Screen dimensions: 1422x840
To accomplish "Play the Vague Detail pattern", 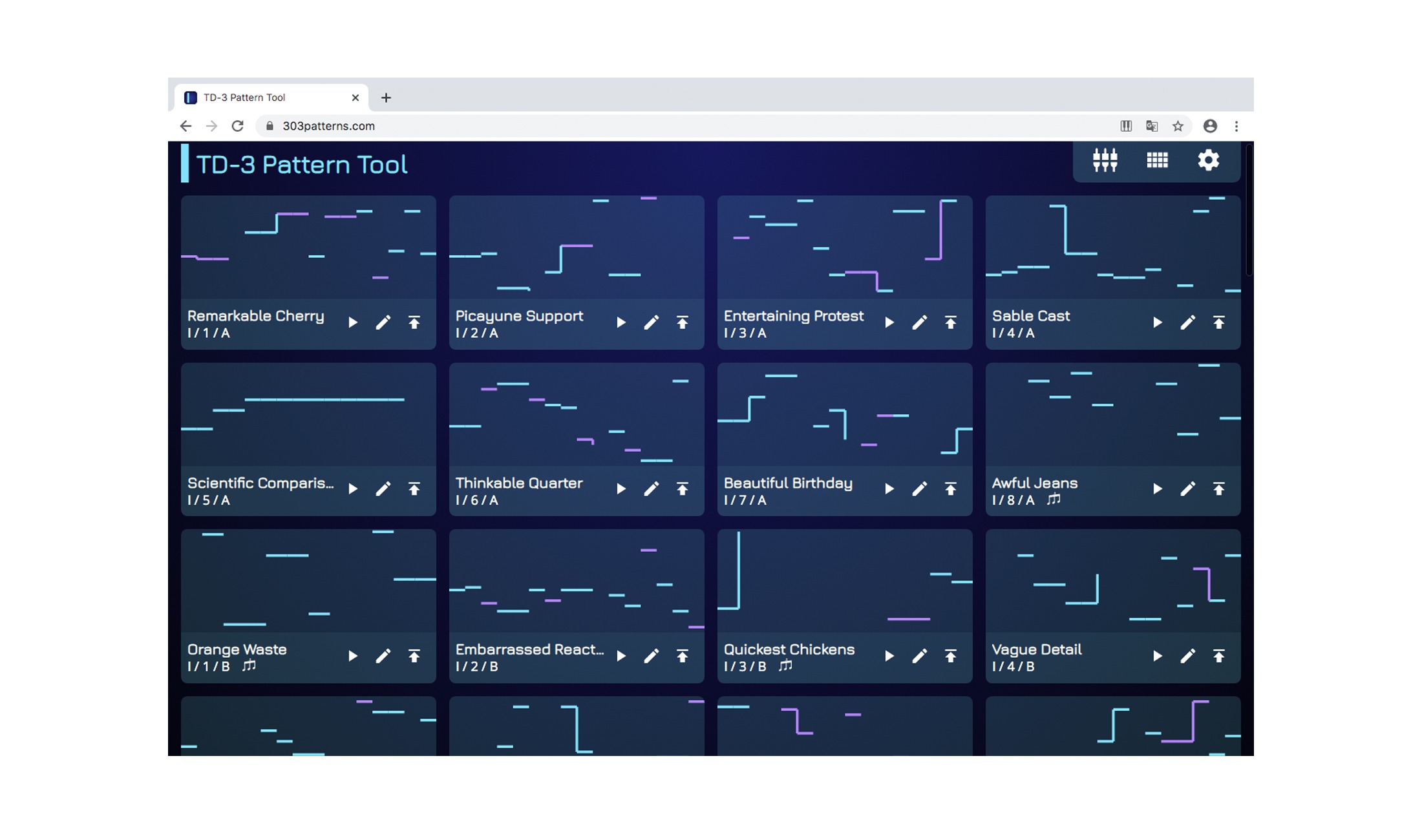I will (x=1157, y=656).
